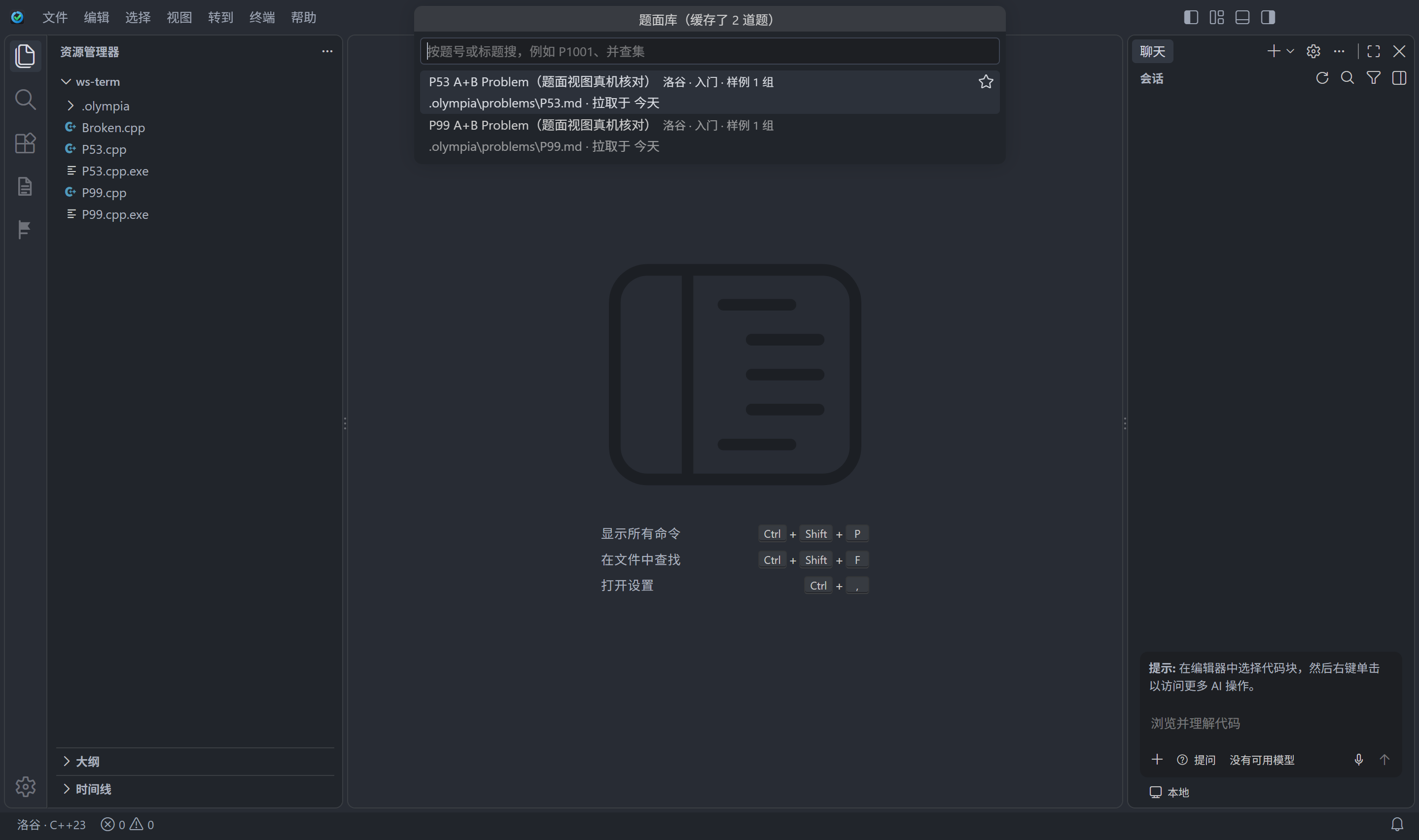Select the 聊天 tab
This screenshot has height=840, width=1419.
[x=1152, y=51]
